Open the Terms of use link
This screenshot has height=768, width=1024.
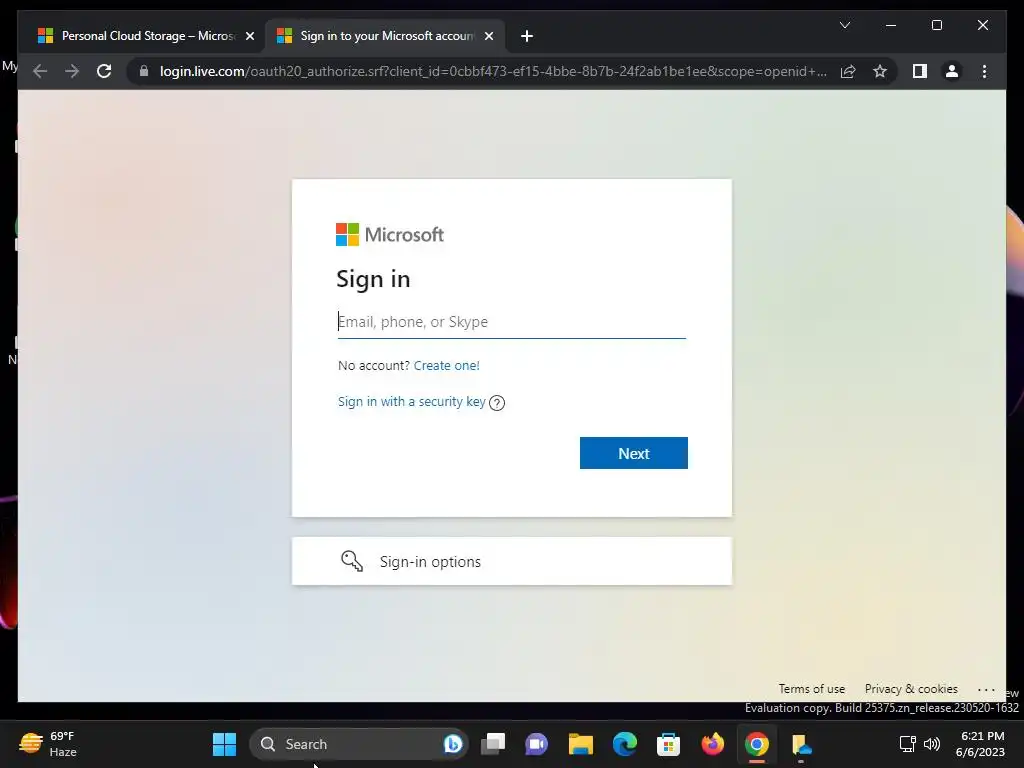click(x=812, y=689)
